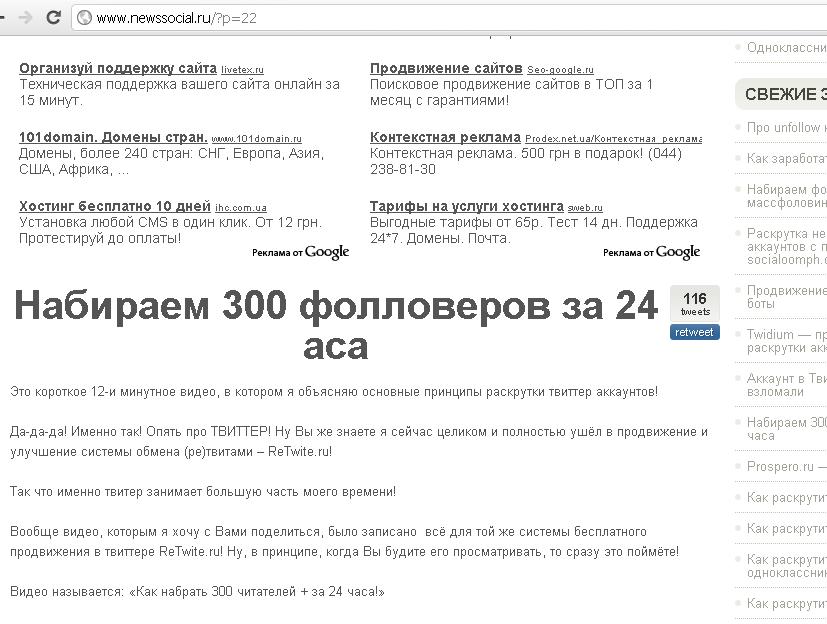Click ad text Домены, более 240 стран

click(x=171, y=161)
